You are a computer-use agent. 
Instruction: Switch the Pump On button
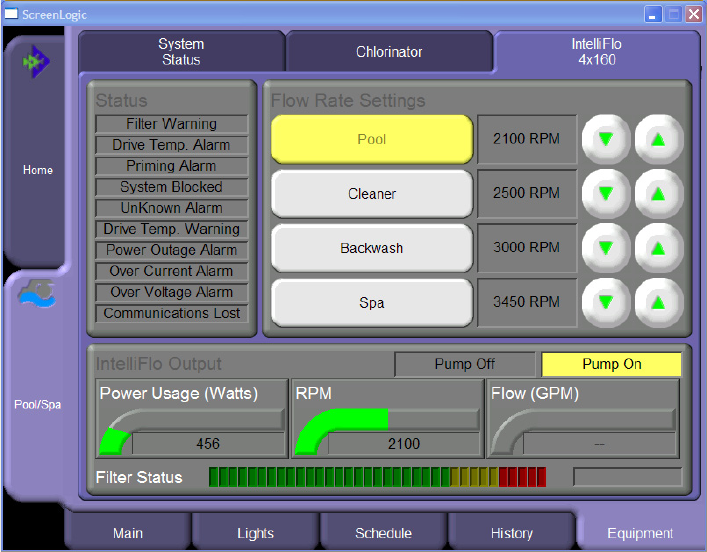611,364
